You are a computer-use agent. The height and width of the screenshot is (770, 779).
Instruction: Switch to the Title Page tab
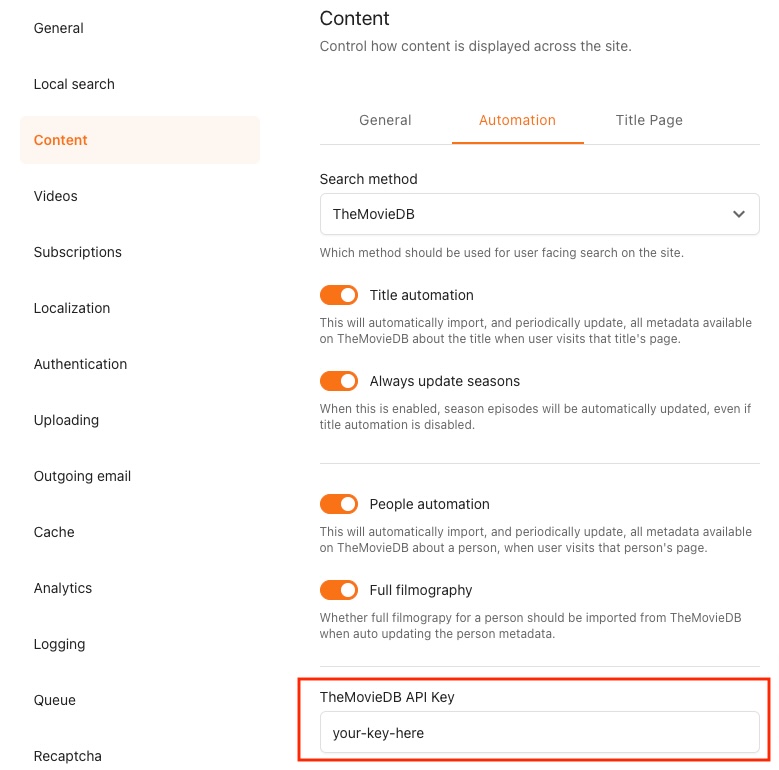(649, 120)
